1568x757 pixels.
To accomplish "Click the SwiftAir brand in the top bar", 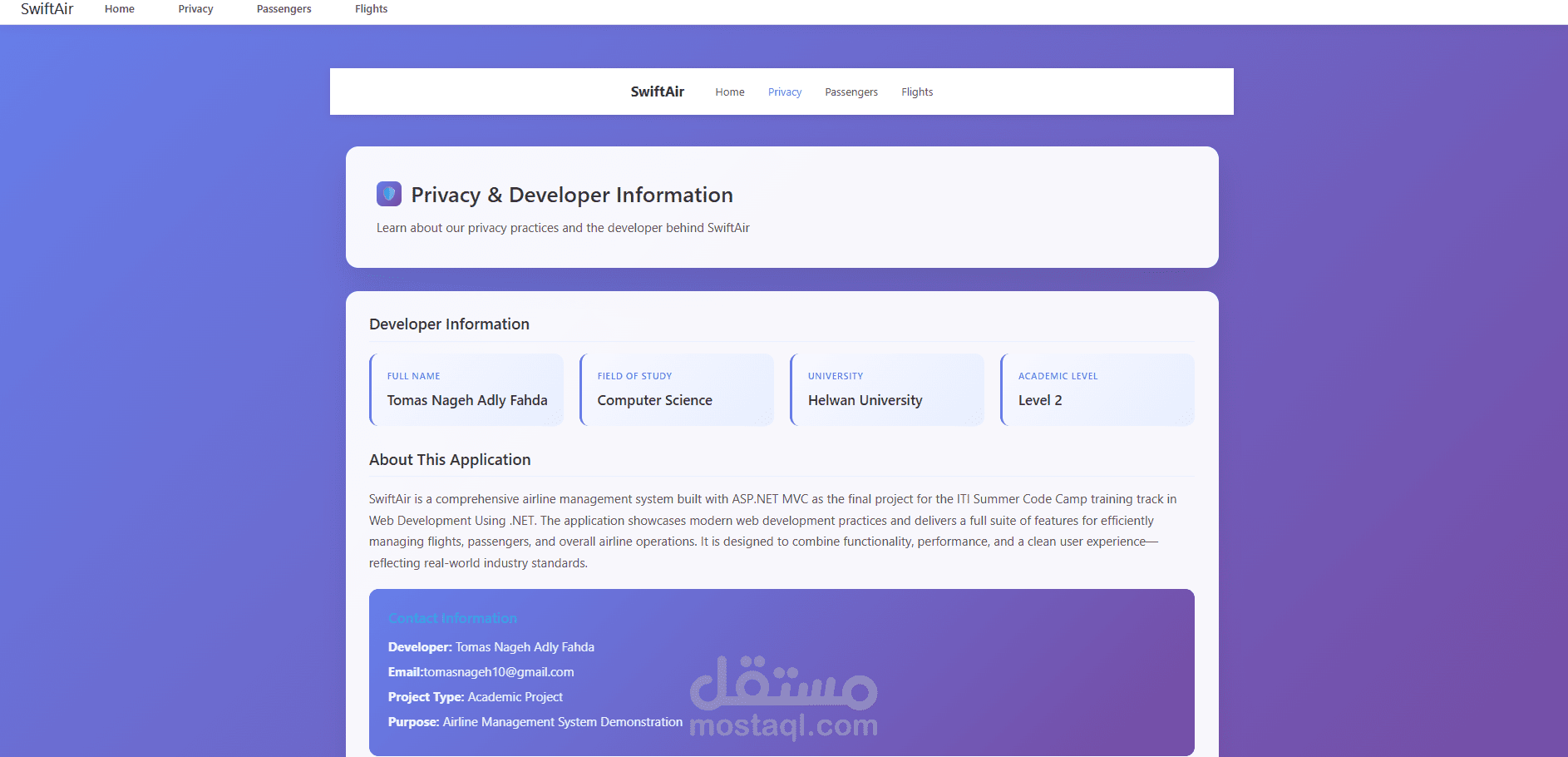I will click(x=47, y=9).
